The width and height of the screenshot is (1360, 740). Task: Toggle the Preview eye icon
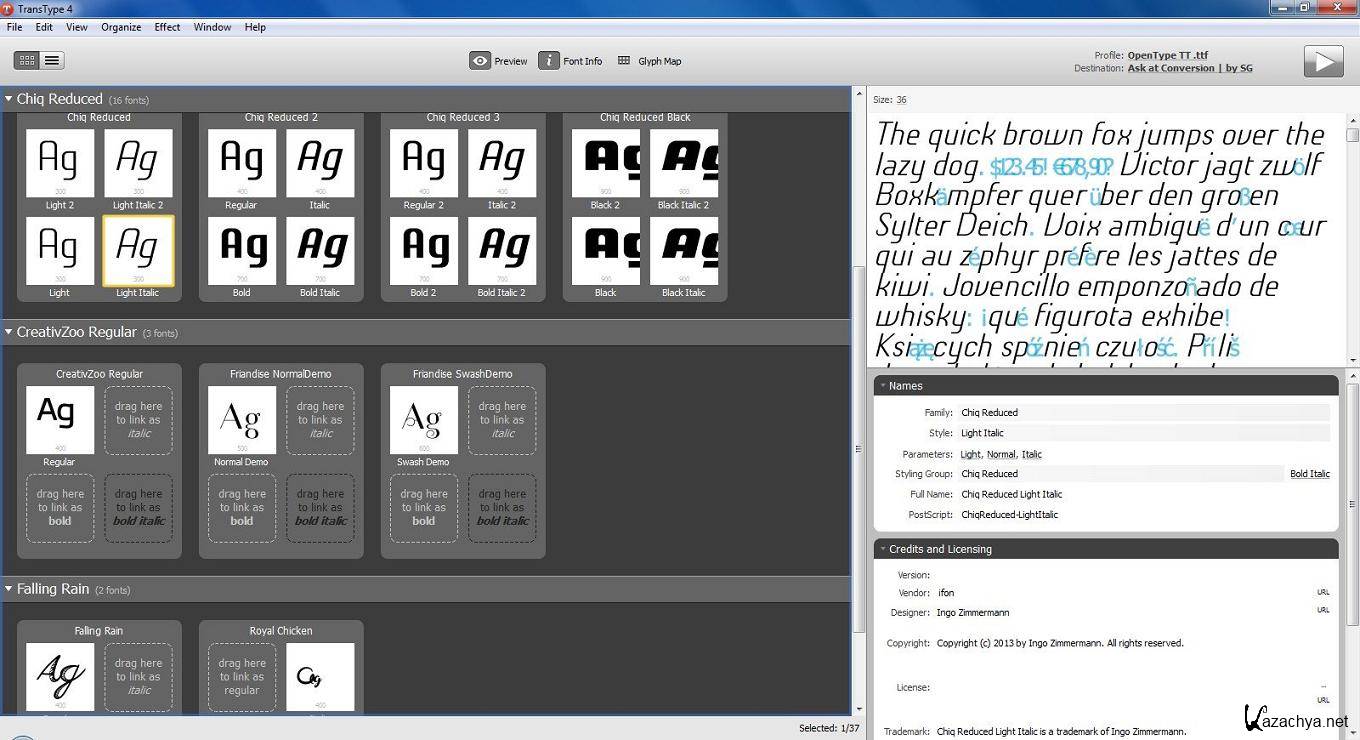pos(480,61)
